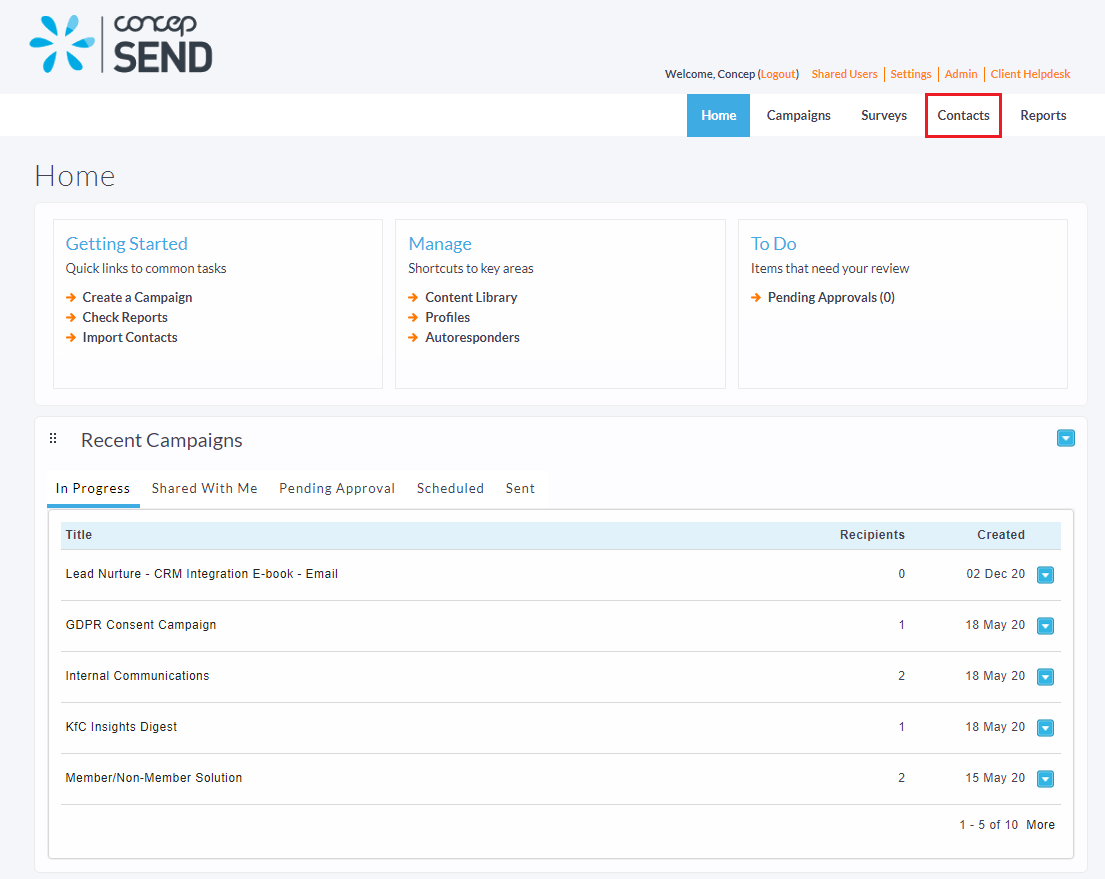This screenshot has width=1105, height=879.
Task: Click the arrow icon next to Check Reports
Action: (x=69, y=317)
